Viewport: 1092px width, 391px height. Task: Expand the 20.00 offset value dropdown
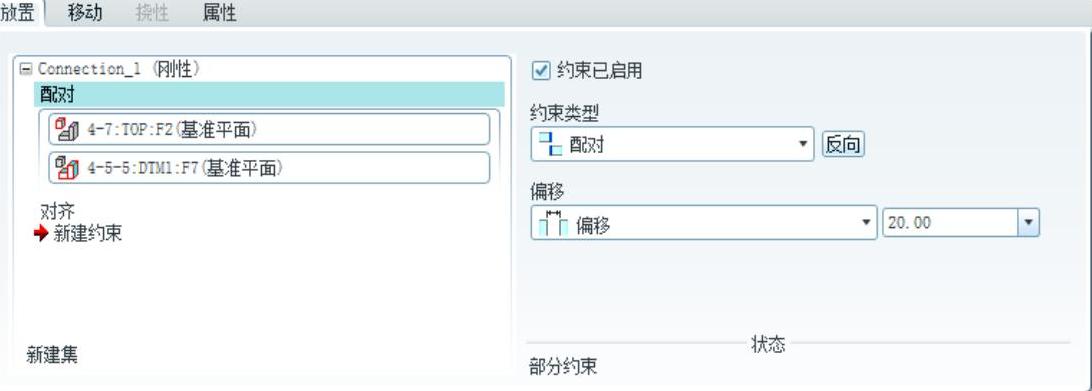(1029, 224)
